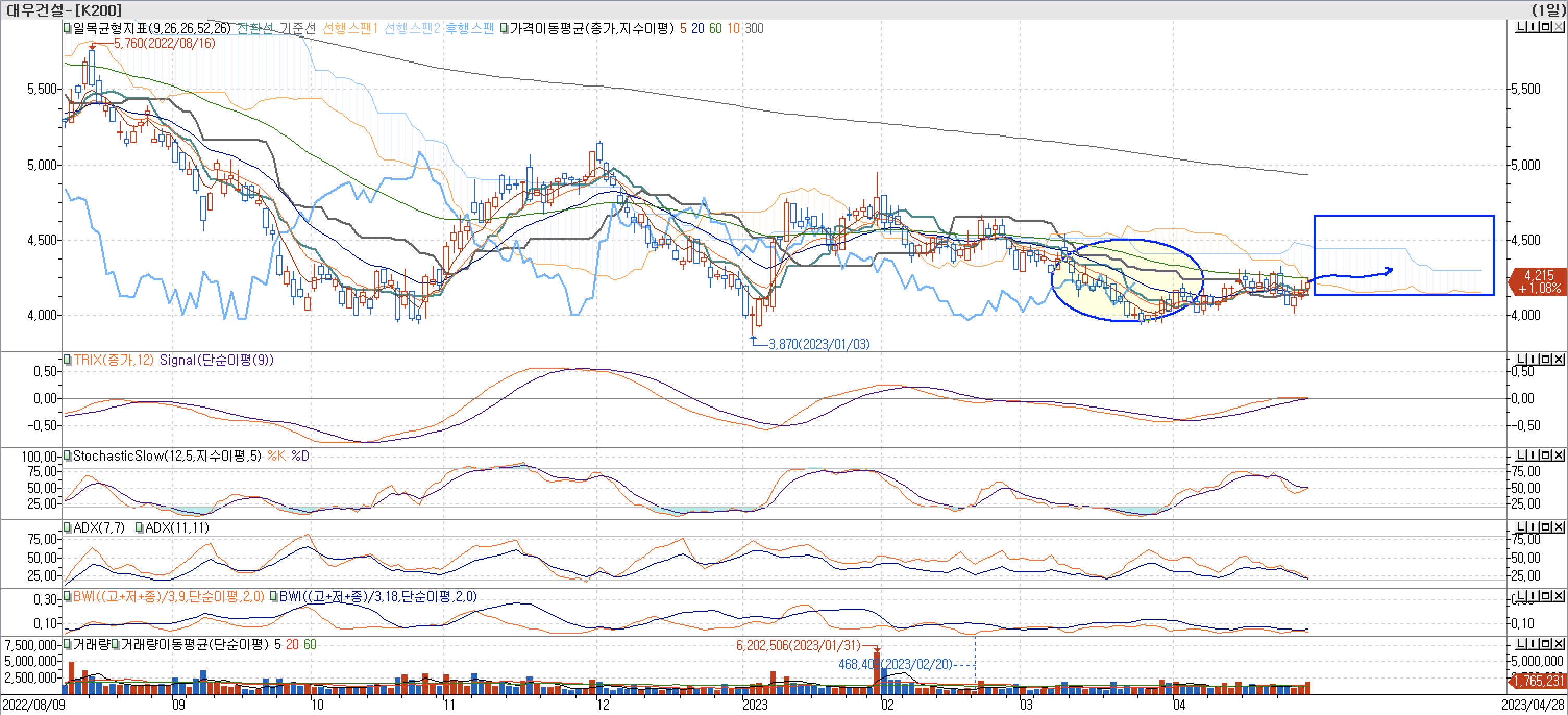Maximize the main price chart panel
This screenshot has height=715, width=1568.
click(1546, 27)
